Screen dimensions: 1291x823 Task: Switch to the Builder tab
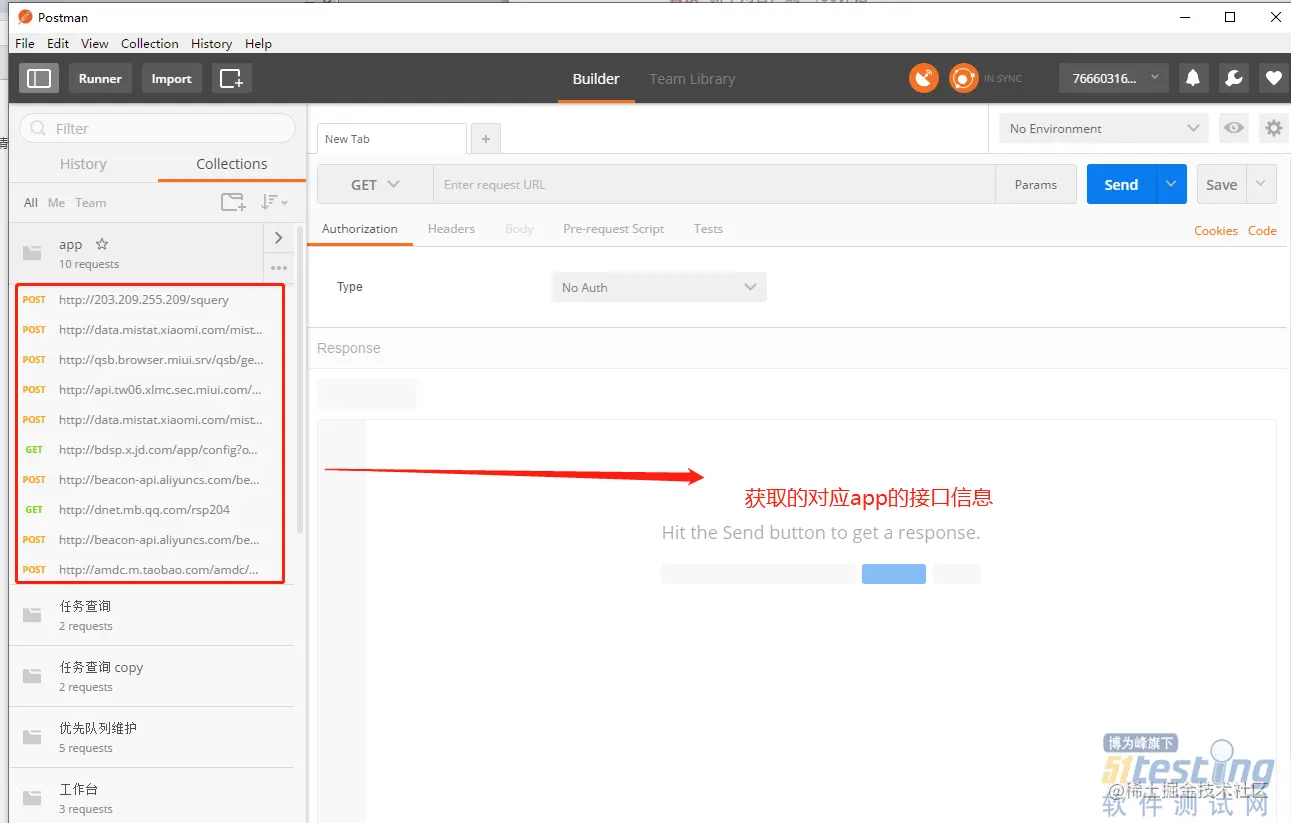tap(596, 78)
